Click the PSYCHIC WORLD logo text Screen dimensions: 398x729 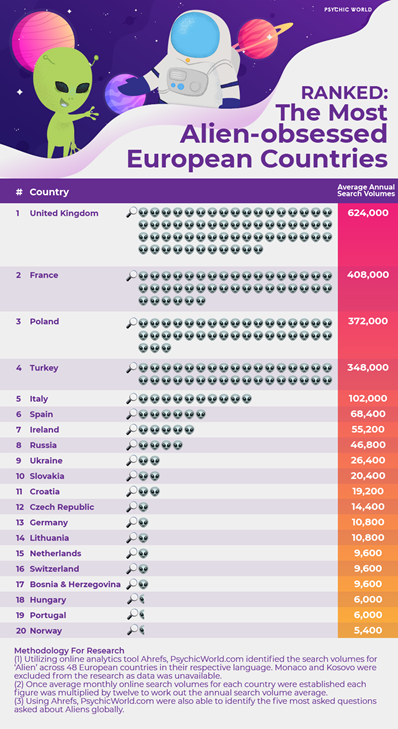(x=344, y=9)
